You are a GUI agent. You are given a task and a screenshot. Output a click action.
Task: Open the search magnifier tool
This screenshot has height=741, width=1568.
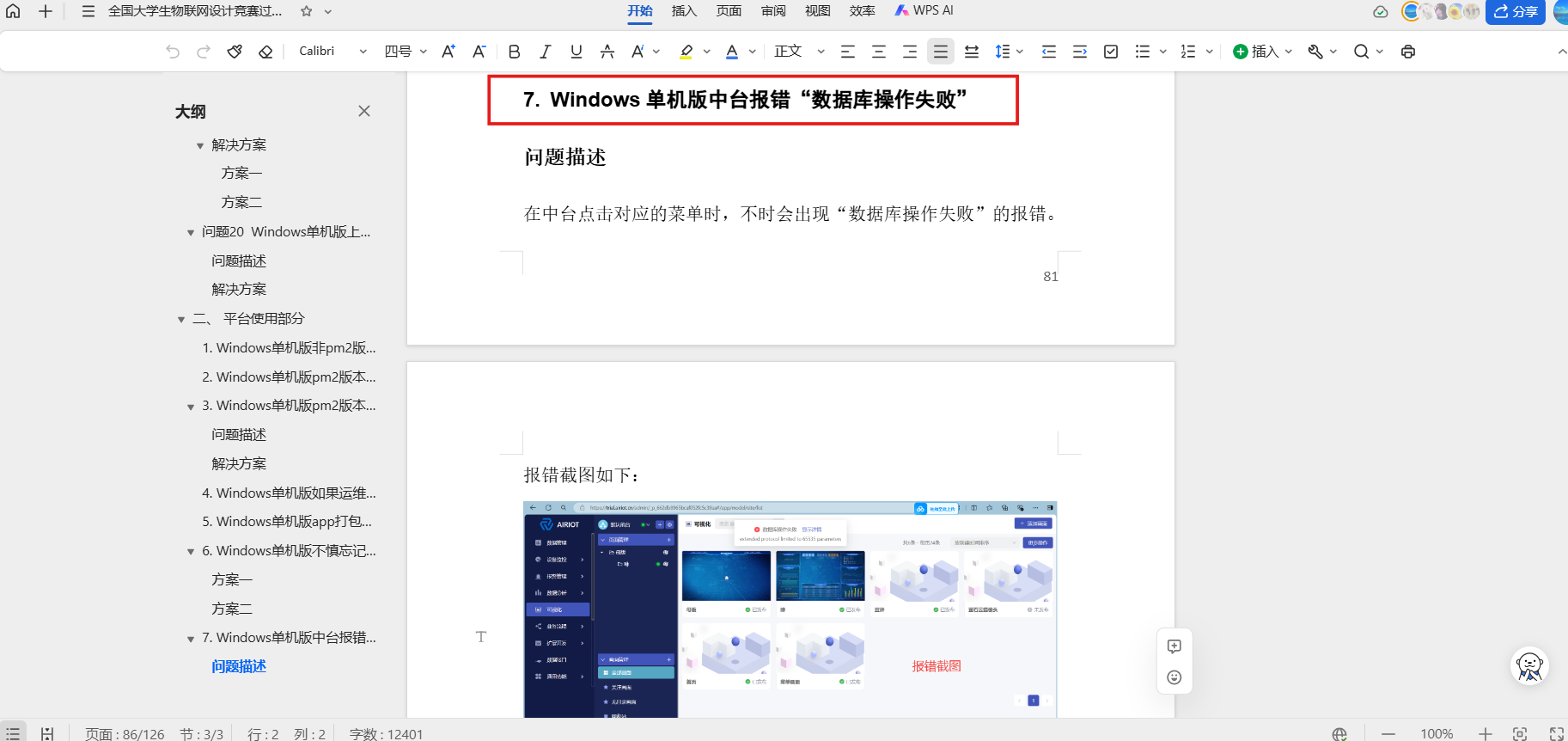coord(1361,52)
